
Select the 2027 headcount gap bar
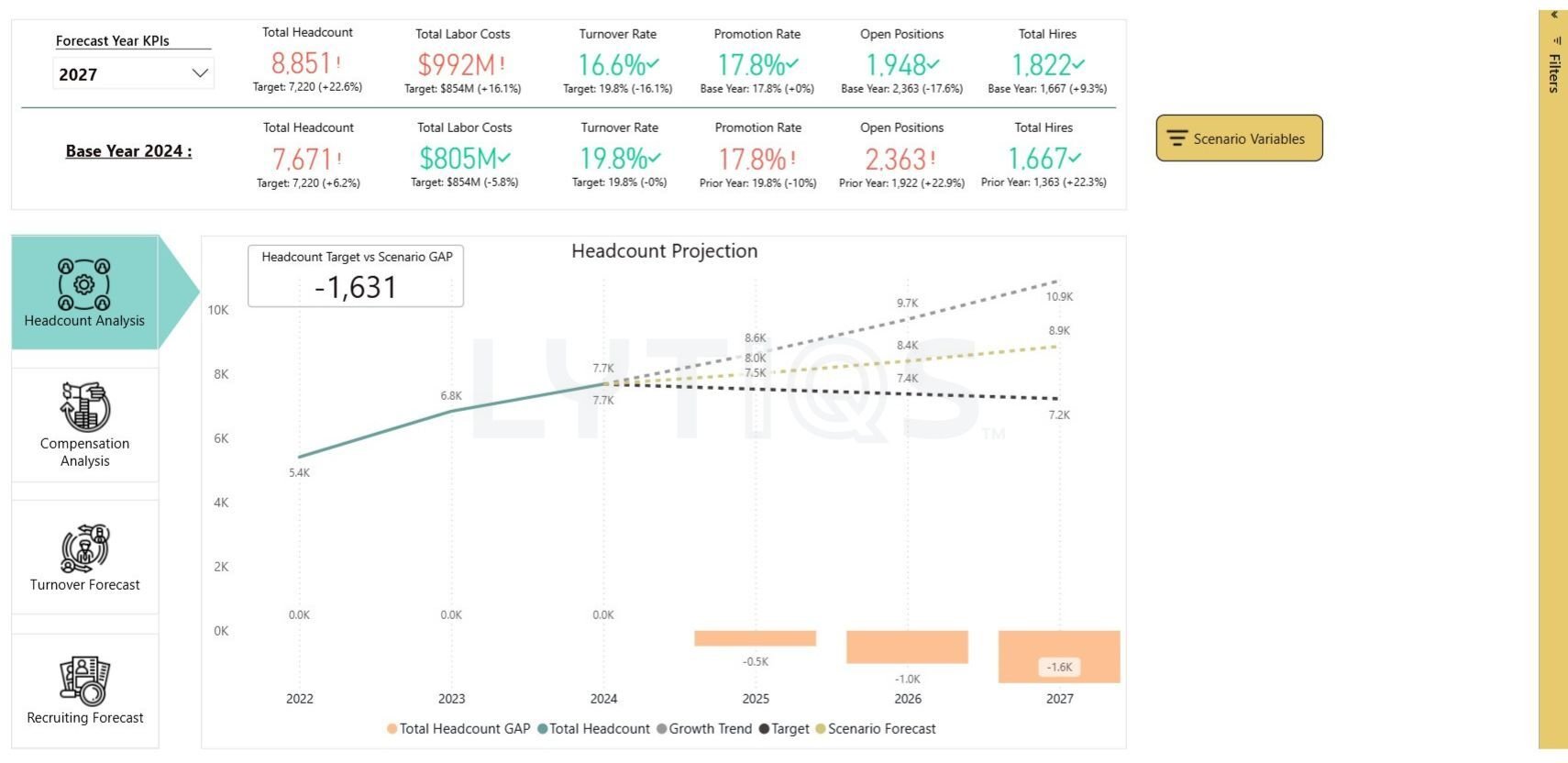click(x=1059, y=656)
